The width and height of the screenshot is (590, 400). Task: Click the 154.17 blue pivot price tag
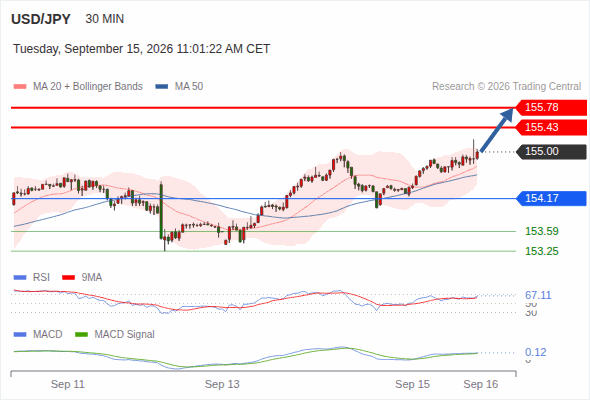[x=552, y=198]
